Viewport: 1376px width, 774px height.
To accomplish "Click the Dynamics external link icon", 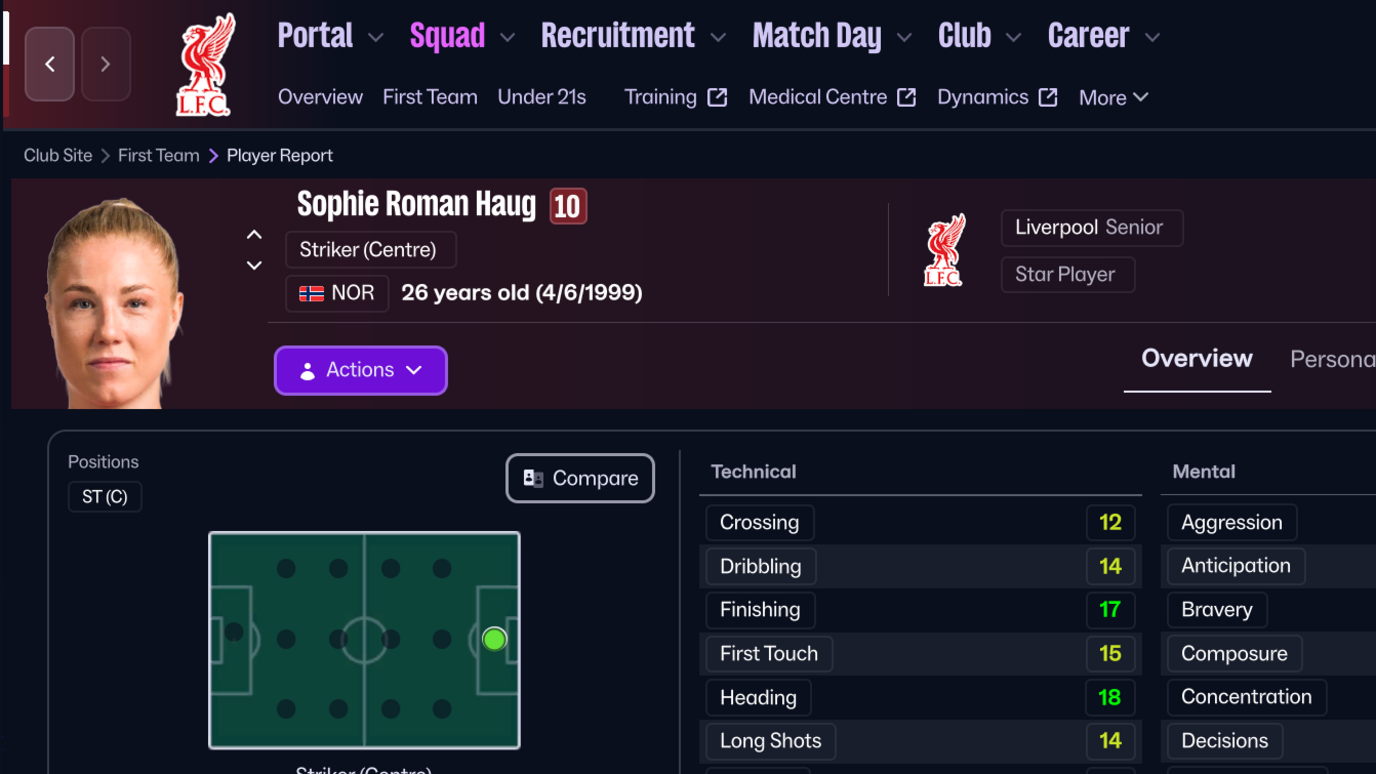I will pyautogui.click(x=1048, y=97).
